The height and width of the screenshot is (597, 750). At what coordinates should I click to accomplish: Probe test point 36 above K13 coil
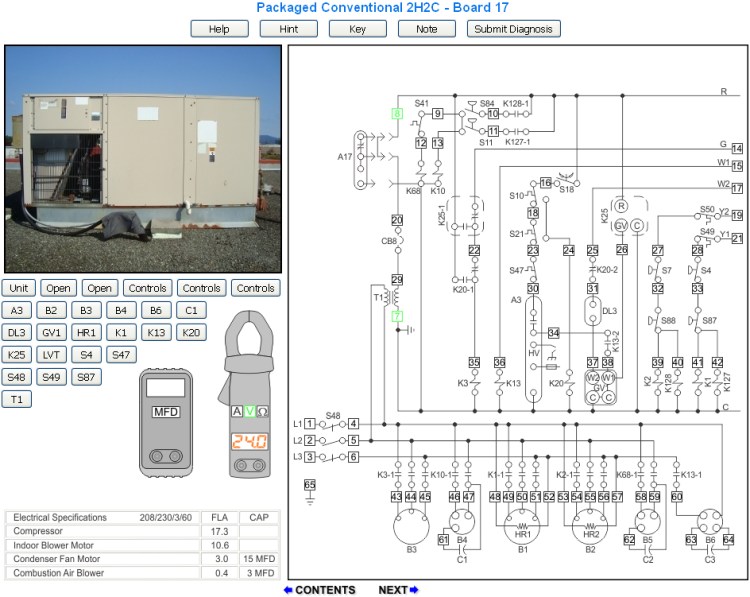point(499,363)
